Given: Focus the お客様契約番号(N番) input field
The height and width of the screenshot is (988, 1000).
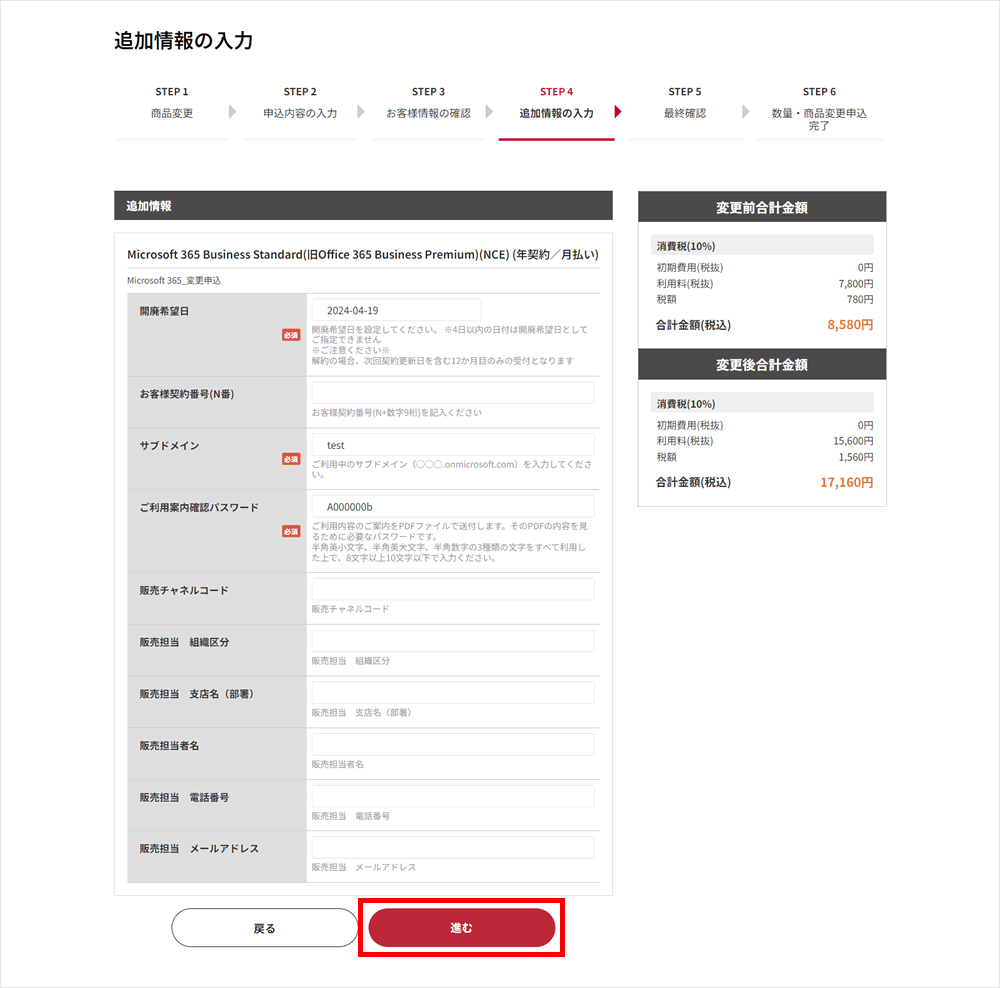Looking at the screenshot, I should click(x=453, y=392).
